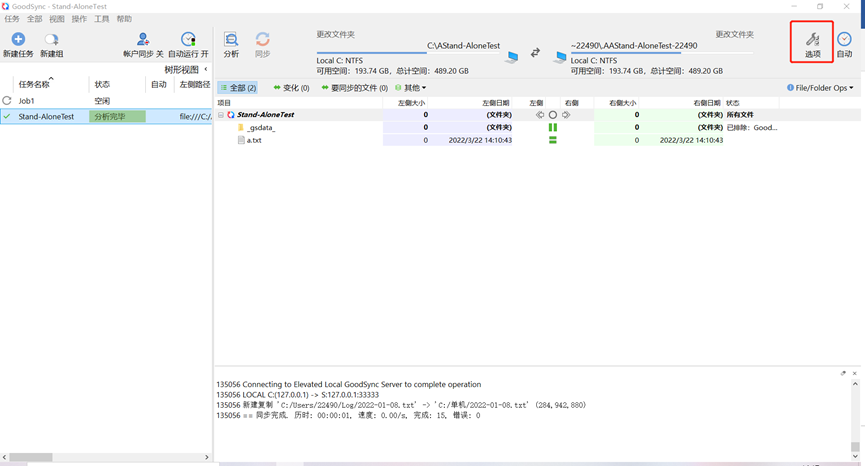Switch to the 全部 (2) filter tab

coord(238,88)
